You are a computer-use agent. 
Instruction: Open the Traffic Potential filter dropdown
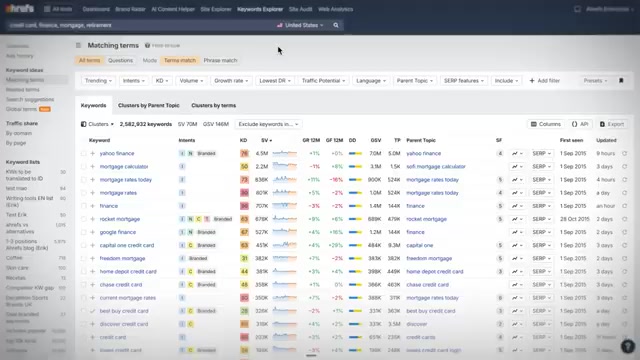tap(323, 81)
